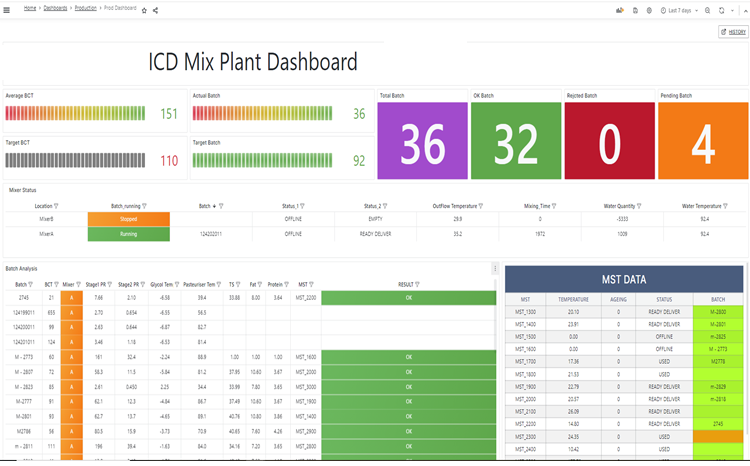Viewport: 750px width, 466px height.
Task: Open the HISTORY link button
Action: tap(733, 32)
